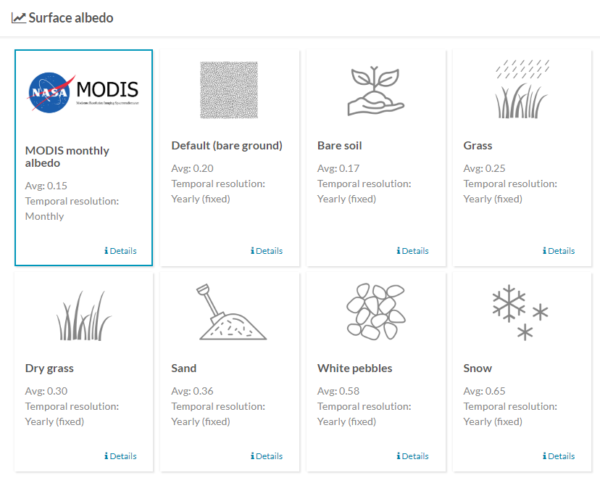Viewport: 600px width, 478px height.
Task: Click the Surface albedo chart icon
Action: tap(18, 18)
